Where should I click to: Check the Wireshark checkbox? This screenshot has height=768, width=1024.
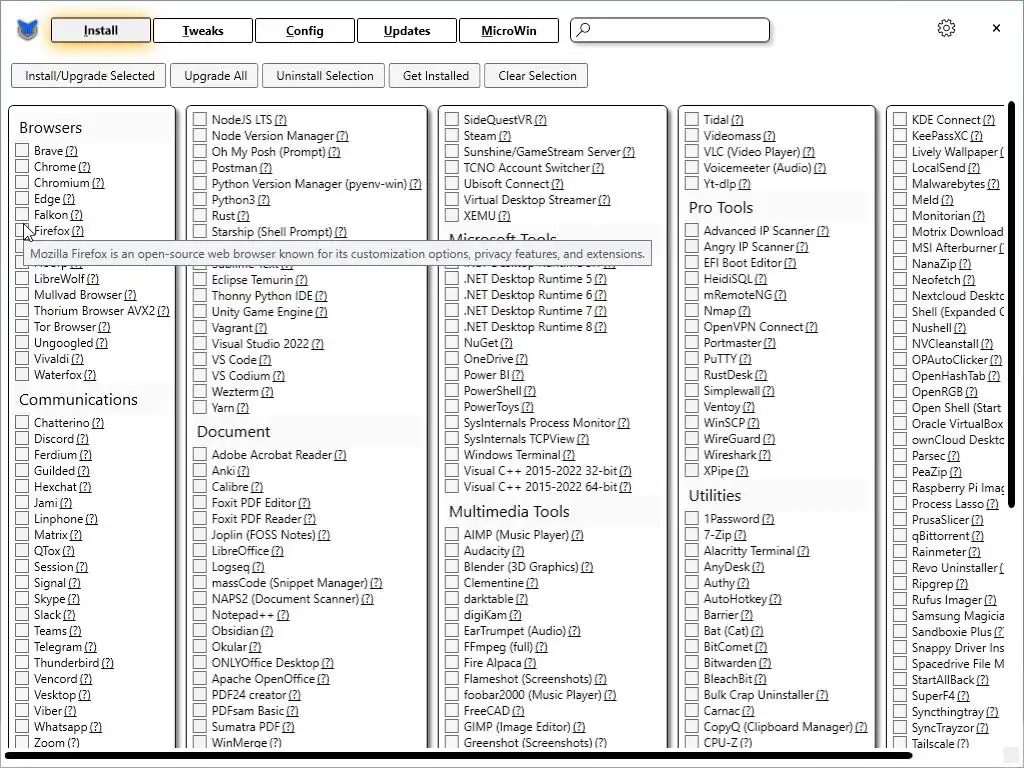click(692, 454)
